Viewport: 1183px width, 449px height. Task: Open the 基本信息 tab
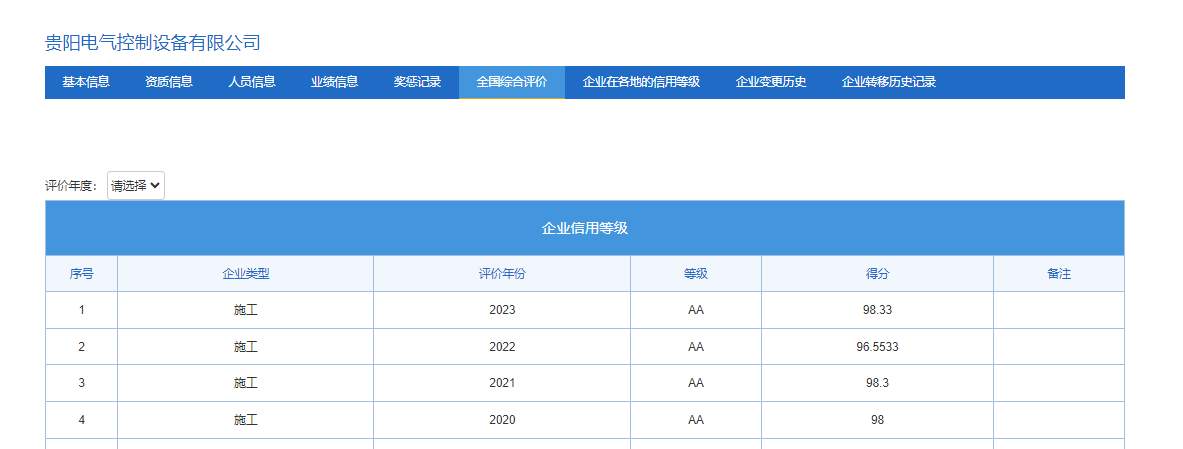click(86, 82)
